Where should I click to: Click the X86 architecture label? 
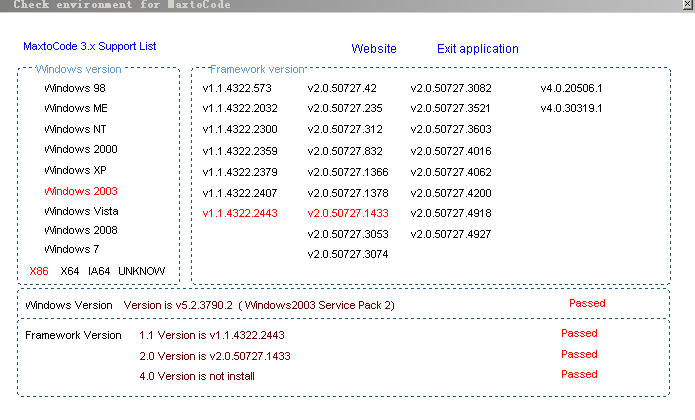[x=39, y=271]
